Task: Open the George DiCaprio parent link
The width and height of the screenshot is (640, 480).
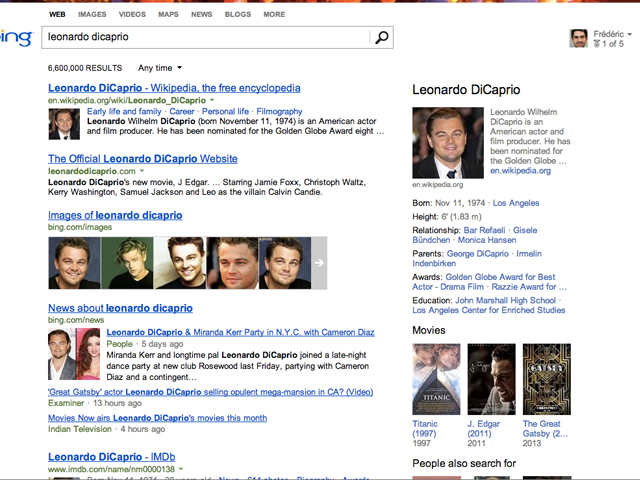Action: point(478,253)
